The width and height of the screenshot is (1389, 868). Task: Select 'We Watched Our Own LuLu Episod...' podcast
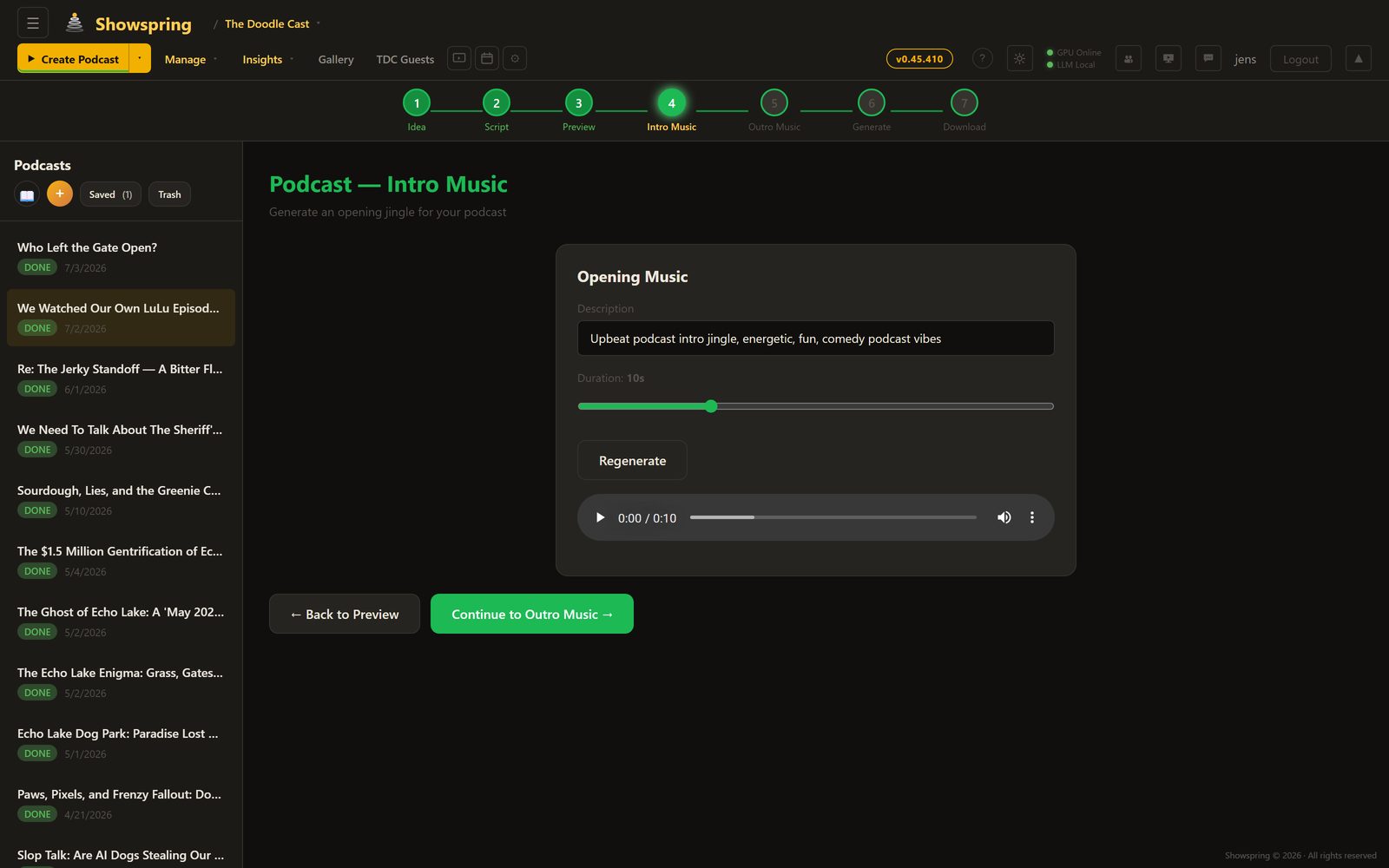(x=121, y=318)
